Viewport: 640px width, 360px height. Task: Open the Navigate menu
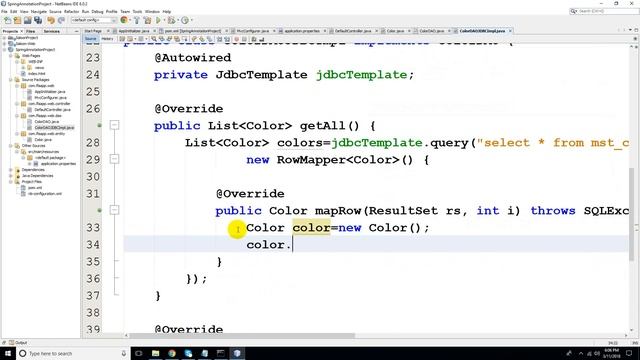[x=39, y=11]
